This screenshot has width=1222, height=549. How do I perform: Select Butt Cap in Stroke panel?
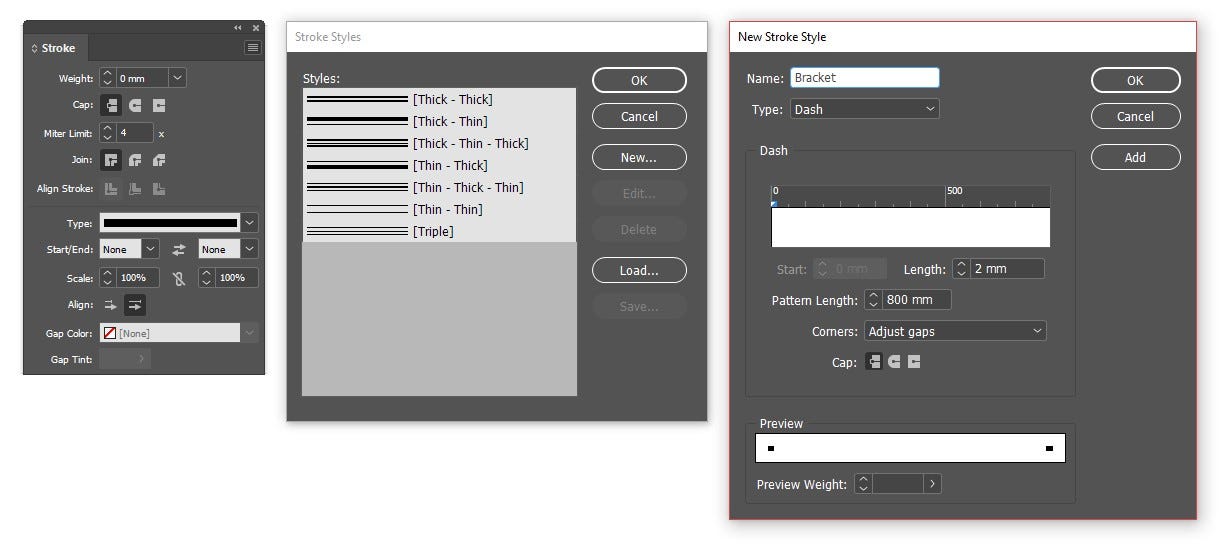point(111,105)
